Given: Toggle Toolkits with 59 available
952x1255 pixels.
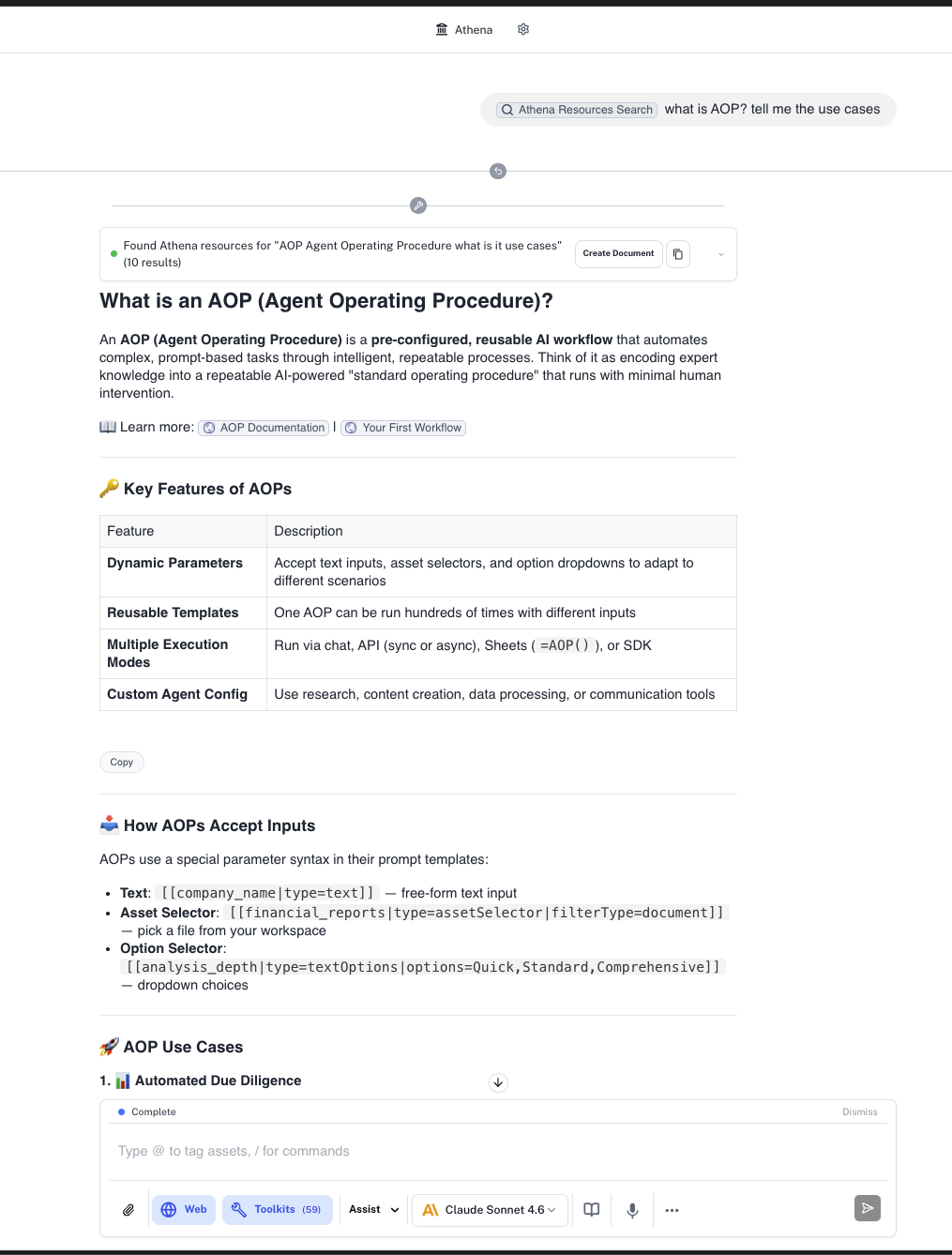Looking at the screenshot, I should pos(278,1210).
